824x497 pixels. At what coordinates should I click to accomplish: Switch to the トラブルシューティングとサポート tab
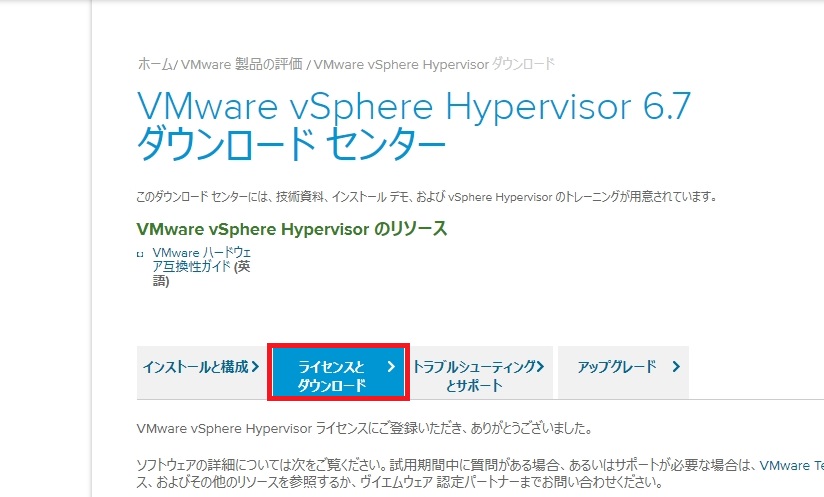479,372
